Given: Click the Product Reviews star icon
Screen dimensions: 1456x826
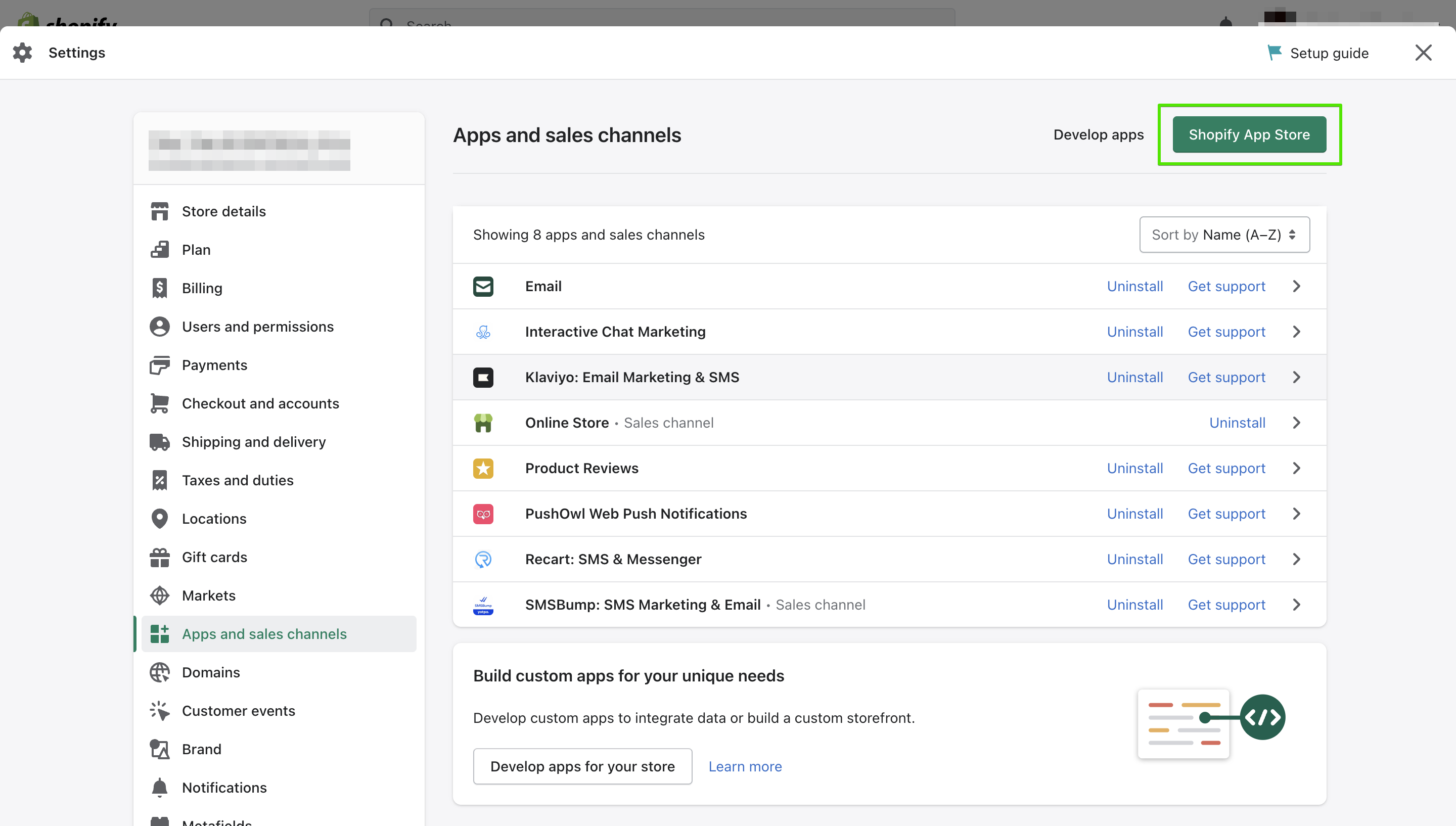Looking at the screenshot, I should click(x=483, y=468).
